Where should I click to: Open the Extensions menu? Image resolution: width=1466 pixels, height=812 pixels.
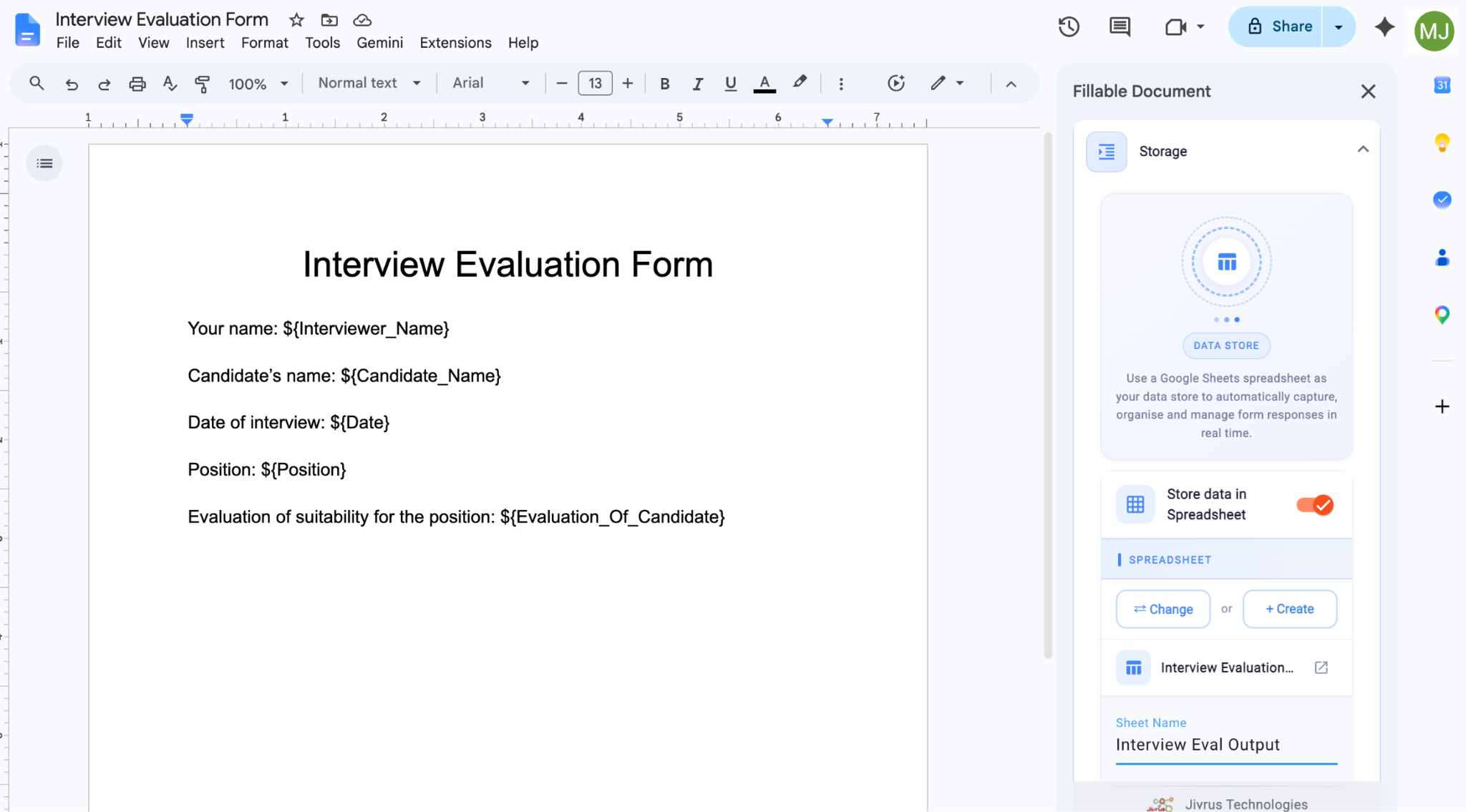coord(456,43)
